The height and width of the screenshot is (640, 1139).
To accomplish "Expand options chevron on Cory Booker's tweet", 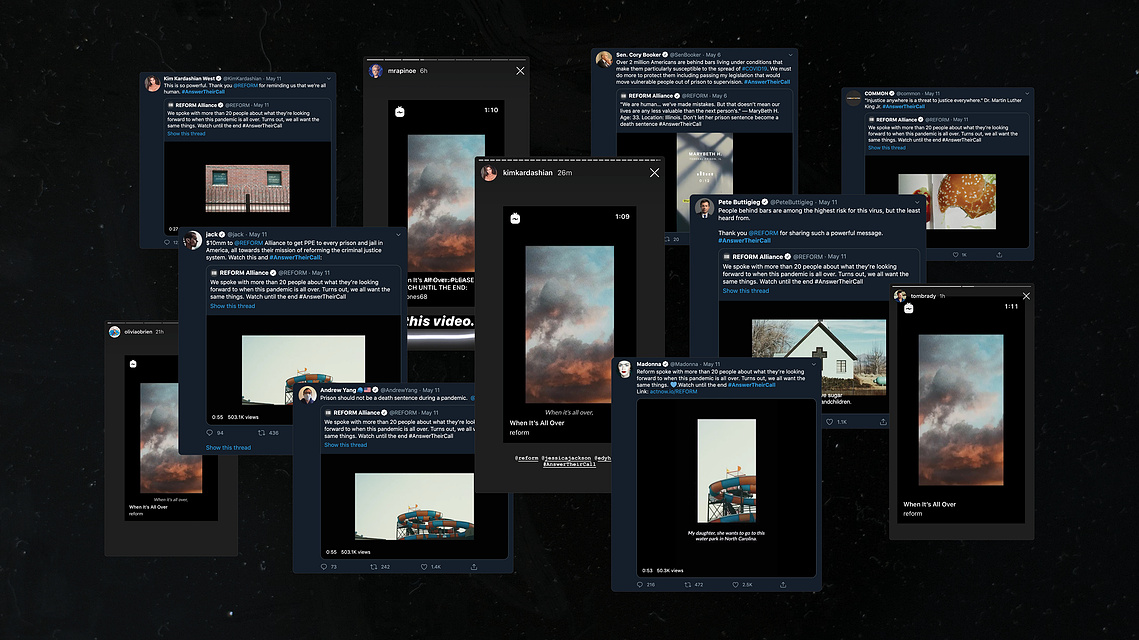I will coord(790,54).
